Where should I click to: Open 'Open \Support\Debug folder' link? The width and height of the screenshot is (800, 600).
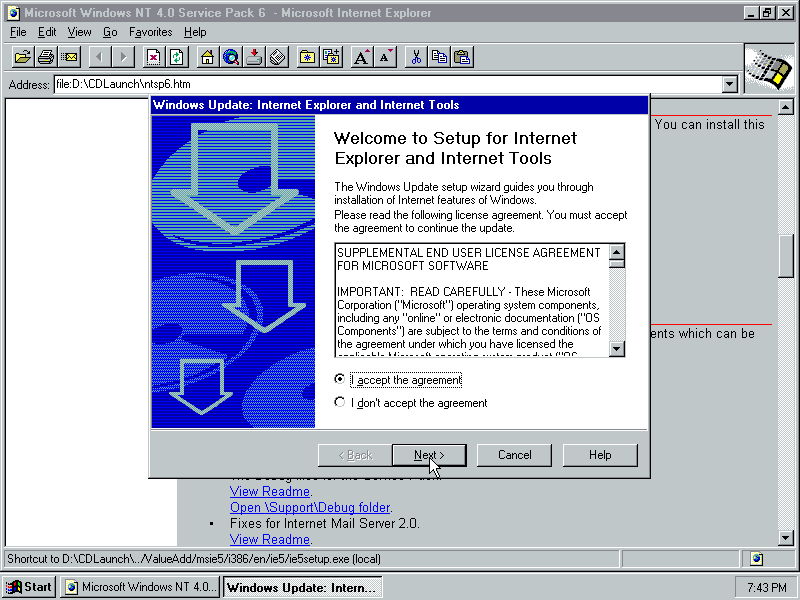pyautogui.click(x=310, y=507)
